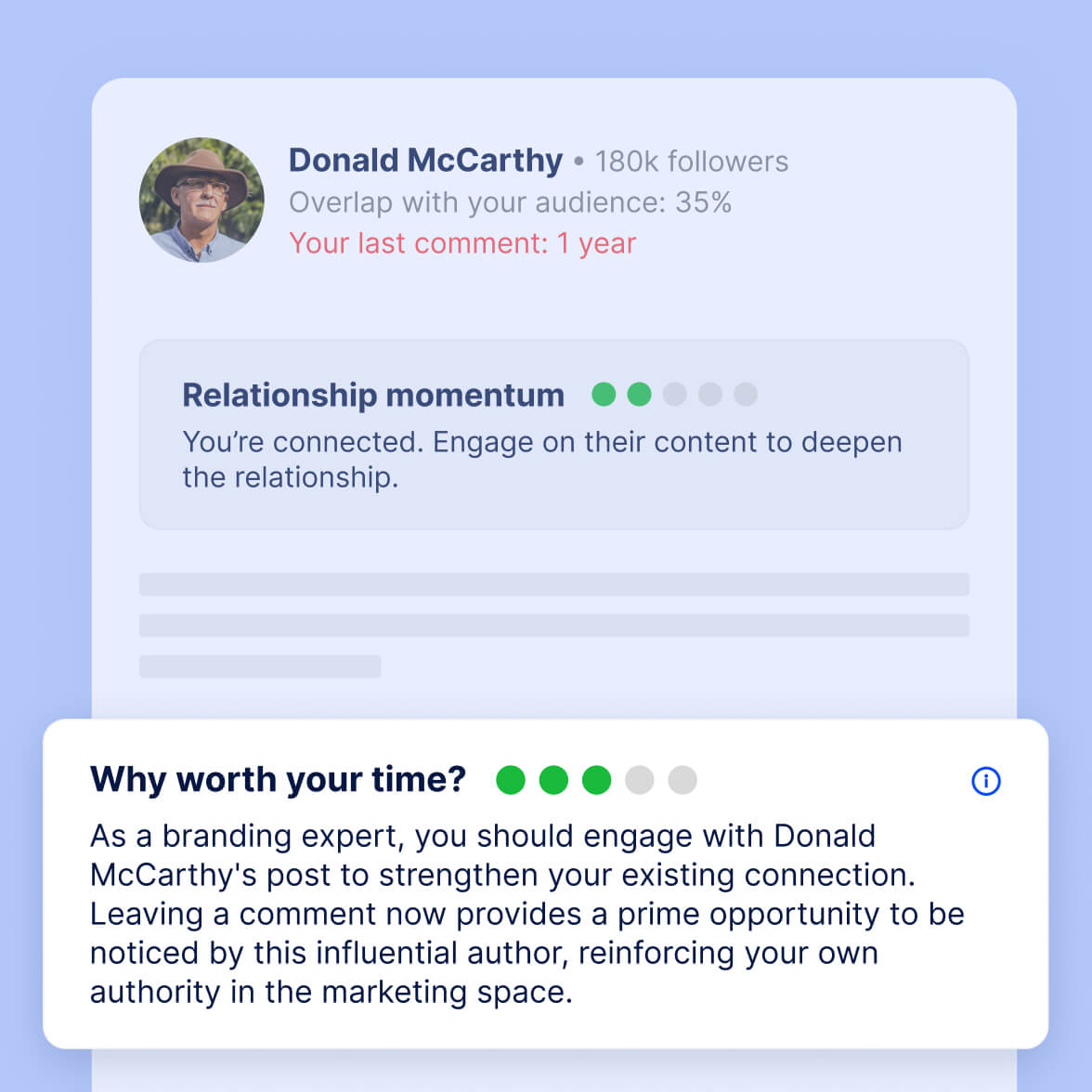The height and width of the screenshot is (1092, 1092).
Task: Click the Donald McCarthy name
Action: [425, 161]
